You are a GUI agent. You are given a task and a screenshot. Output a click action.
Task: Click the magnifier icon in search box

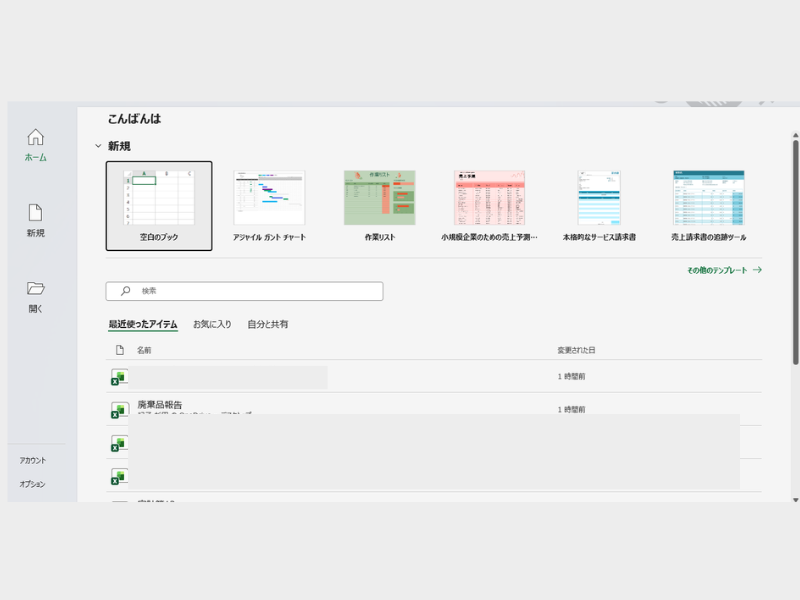click(x=125, y=291)
